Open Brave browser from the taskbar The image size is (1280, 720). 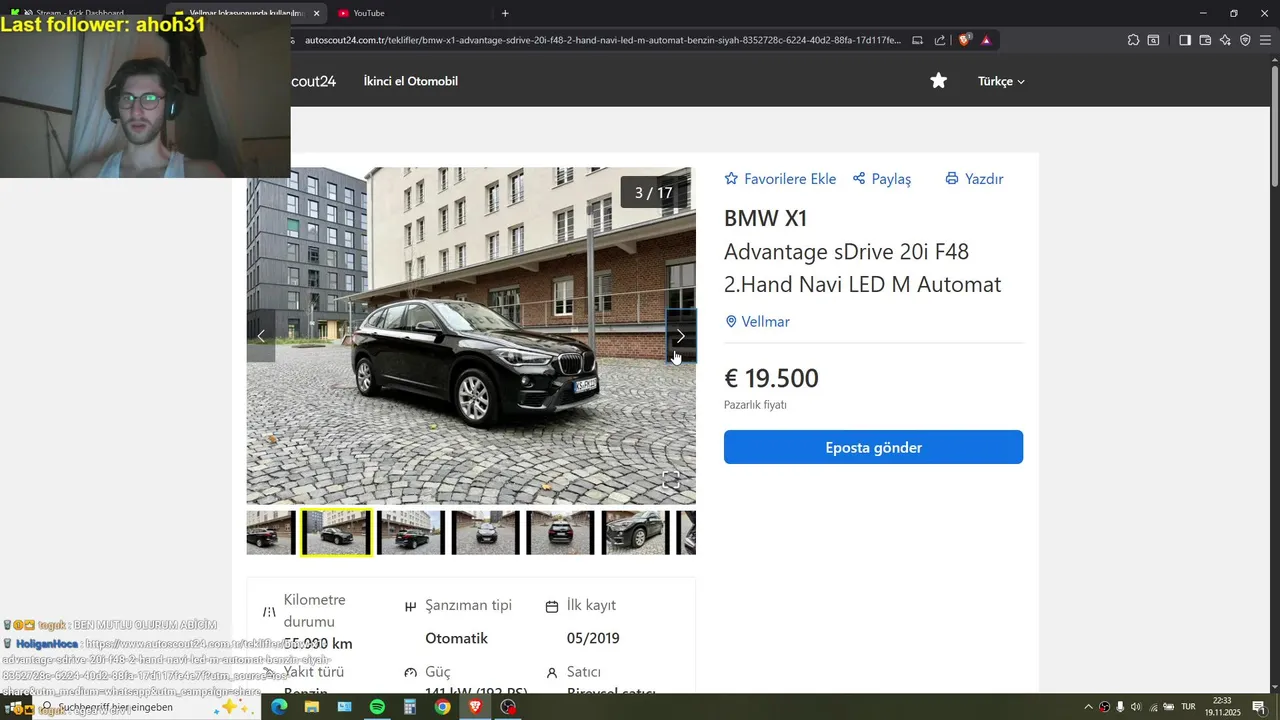tap(475, 707)
